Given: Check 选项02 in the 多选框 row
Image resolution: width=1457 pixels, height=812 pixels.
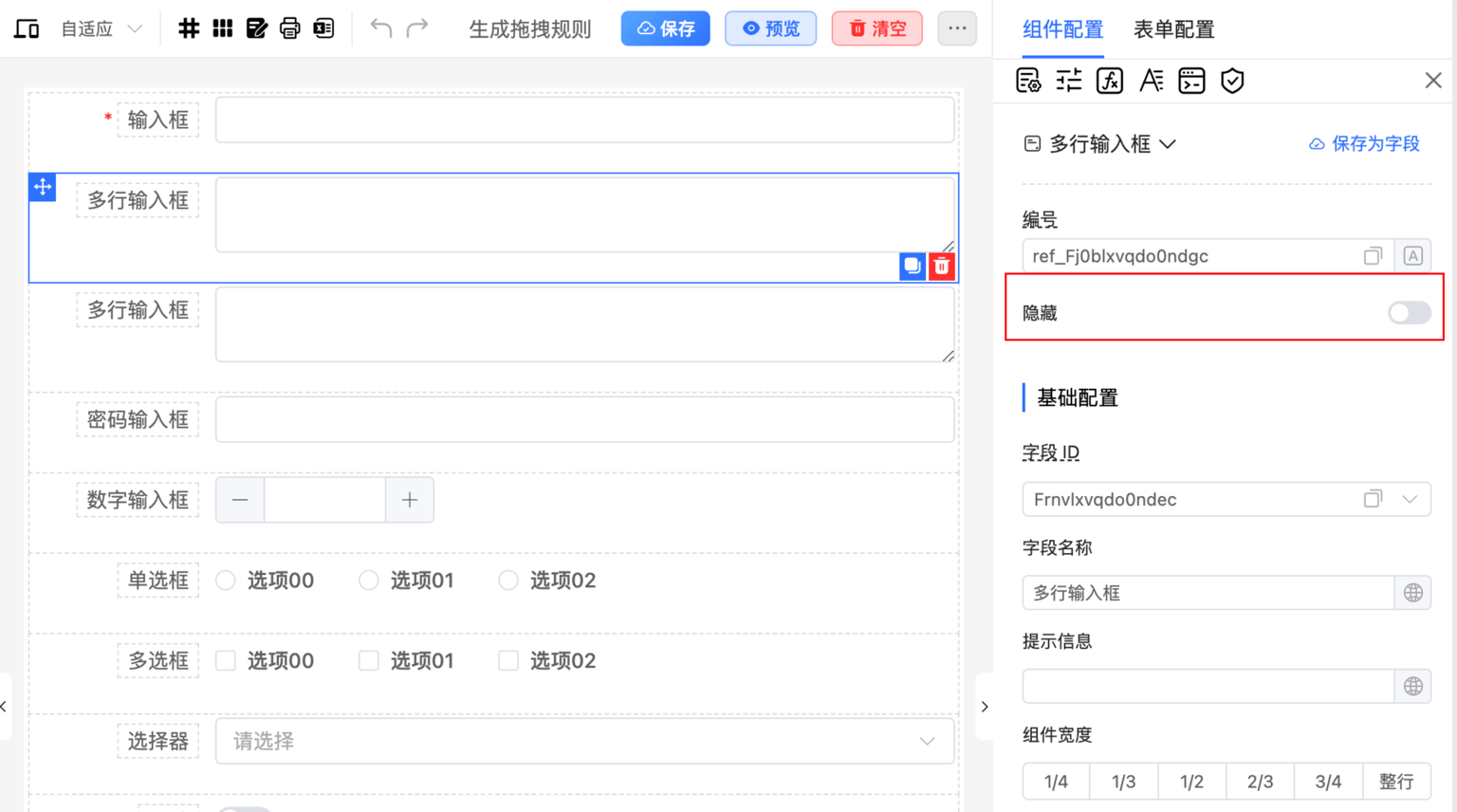Looking at the screenshot, I should coord(508,661).
